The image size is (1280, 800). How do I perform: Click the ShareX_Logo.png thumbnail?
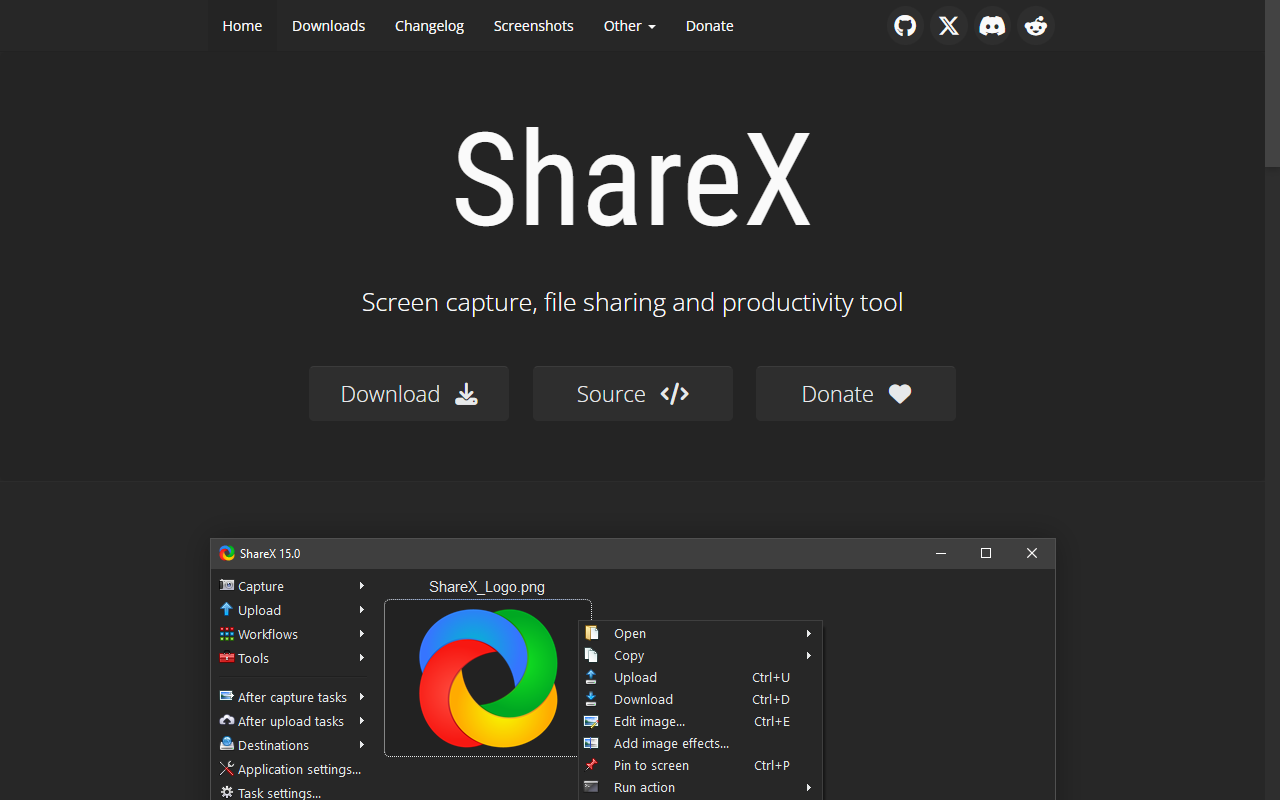[488, 678]
